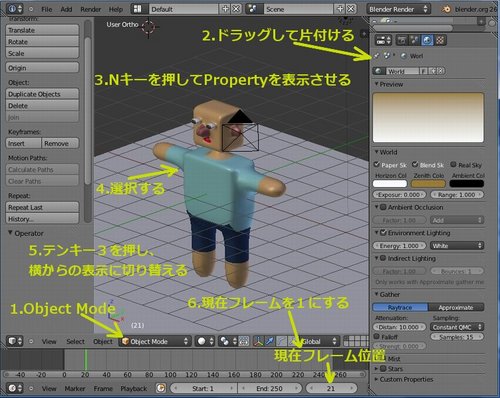500x398 pixels.
Task: Click the viewport shading sphere icon
Action: coord(202,341)
